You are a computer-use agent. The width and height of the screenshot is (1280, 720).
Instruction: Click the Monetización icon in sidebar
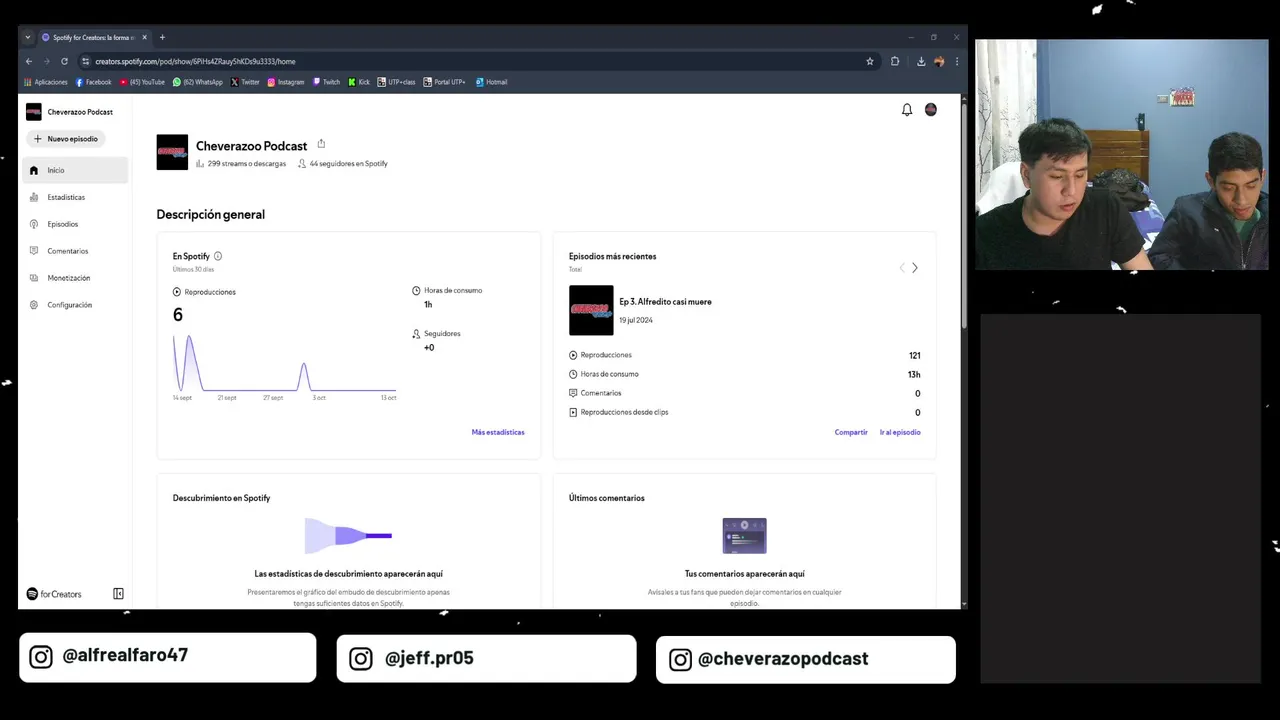(34, 278)
